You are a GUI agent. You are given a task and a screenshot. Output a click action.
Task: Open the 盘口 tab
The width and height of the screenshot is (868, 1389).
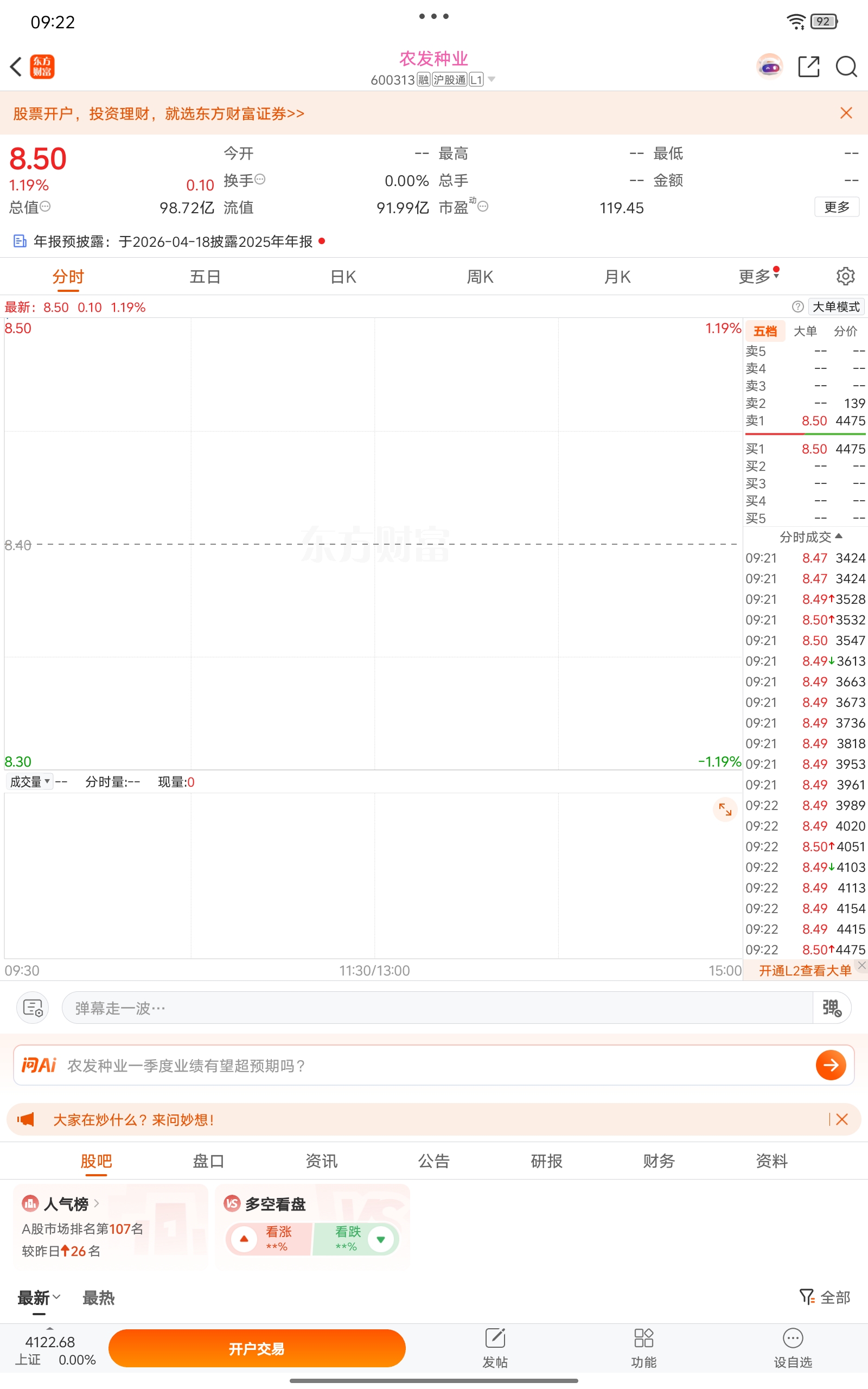208,1161
